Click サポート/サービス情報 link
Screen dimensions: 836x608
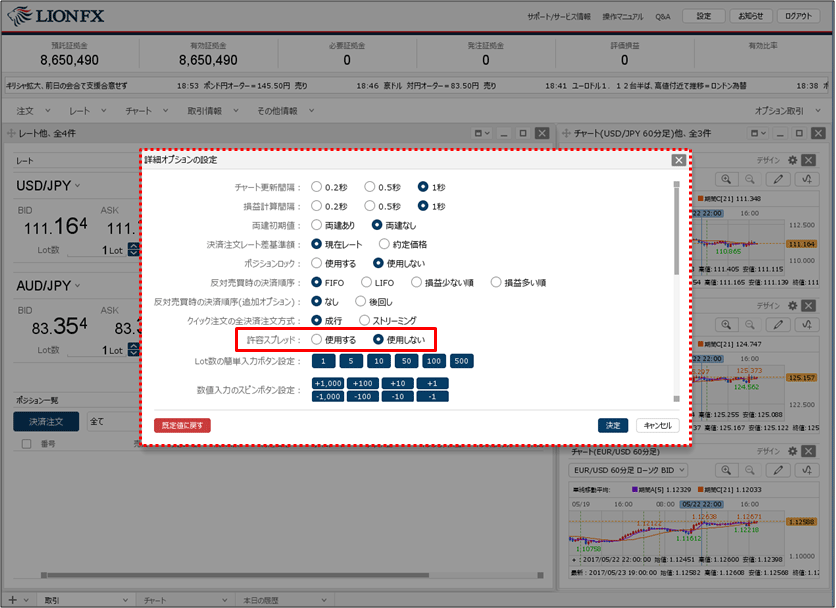point(559,17)
